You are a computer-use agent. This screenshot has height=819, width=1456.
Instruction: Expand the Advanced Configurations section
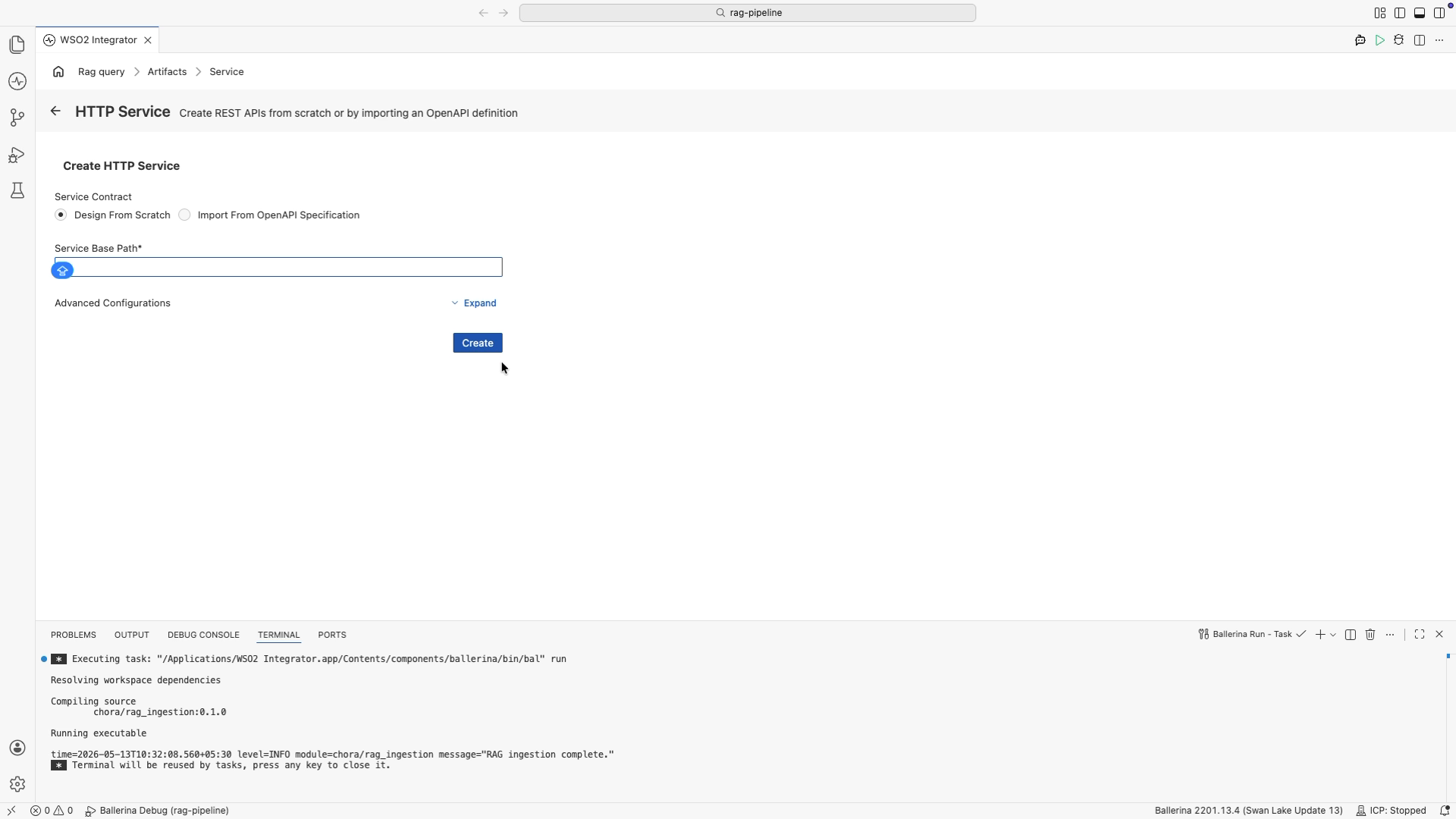pos(474,303)
